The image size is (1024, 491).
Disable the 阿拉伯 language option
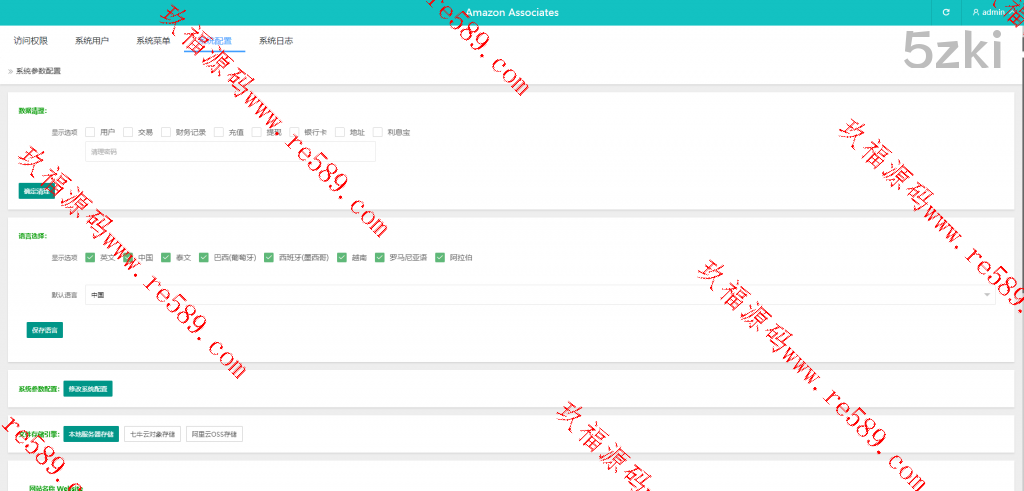pos(440,257)
